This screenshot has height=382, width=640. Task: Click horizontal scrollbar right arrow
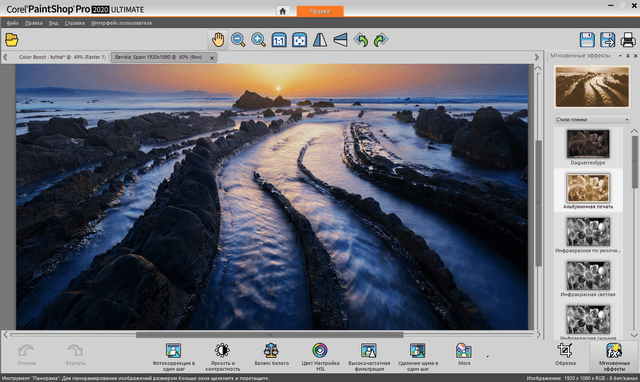538,335
